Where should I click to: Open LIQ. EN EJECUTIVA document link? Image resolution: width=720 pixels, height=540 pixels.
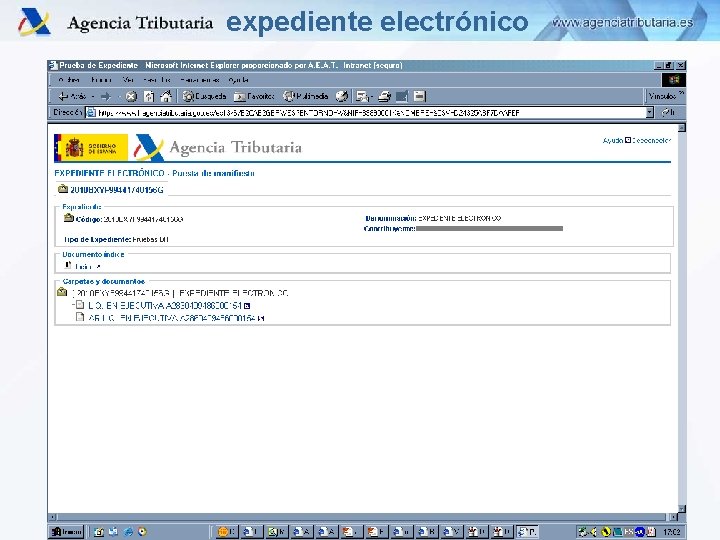click(x=164, y=305)
